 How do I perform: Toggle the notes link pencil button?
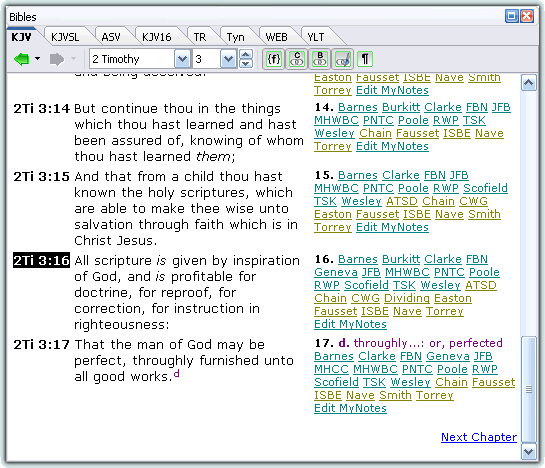click(x=343, y=59)
